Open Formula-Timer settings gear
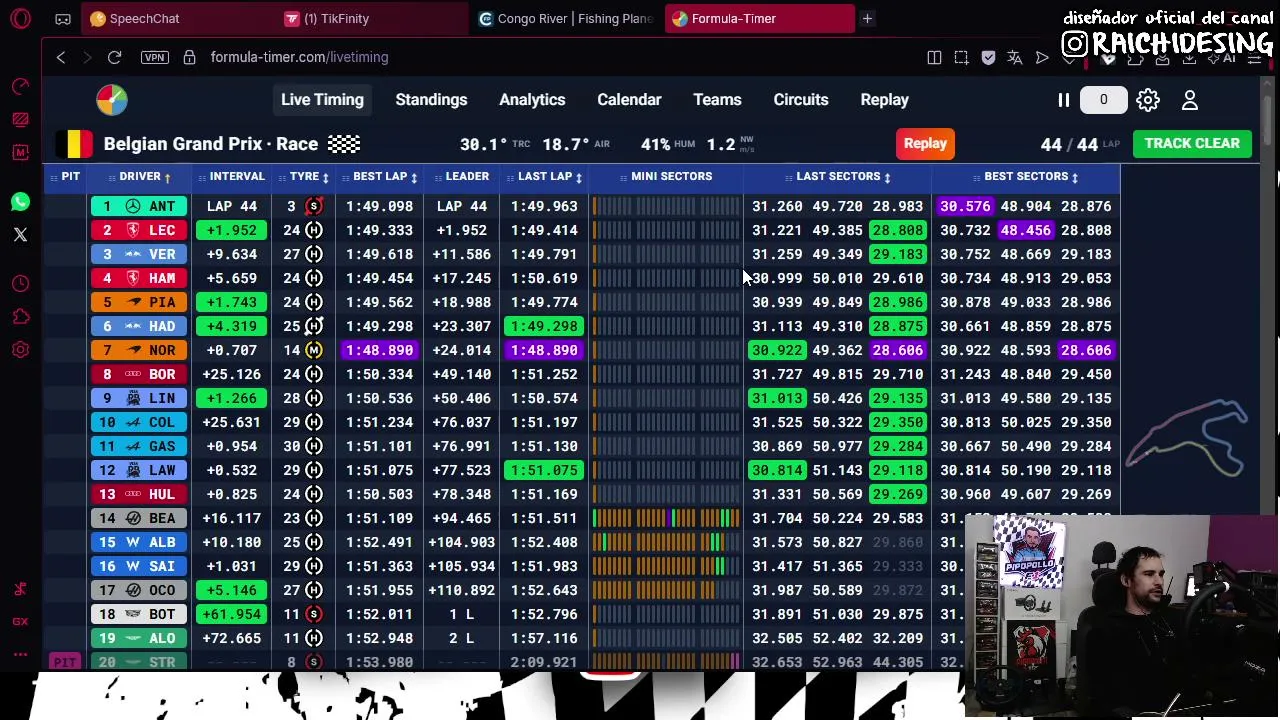This screenshot has height=720, width=1280. pyautogui.click(x=1148, y=100)
